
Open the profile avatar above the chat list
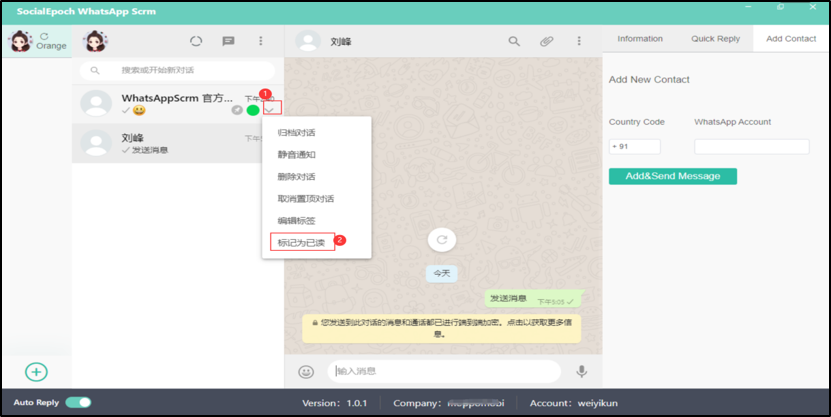pos(95,41)
